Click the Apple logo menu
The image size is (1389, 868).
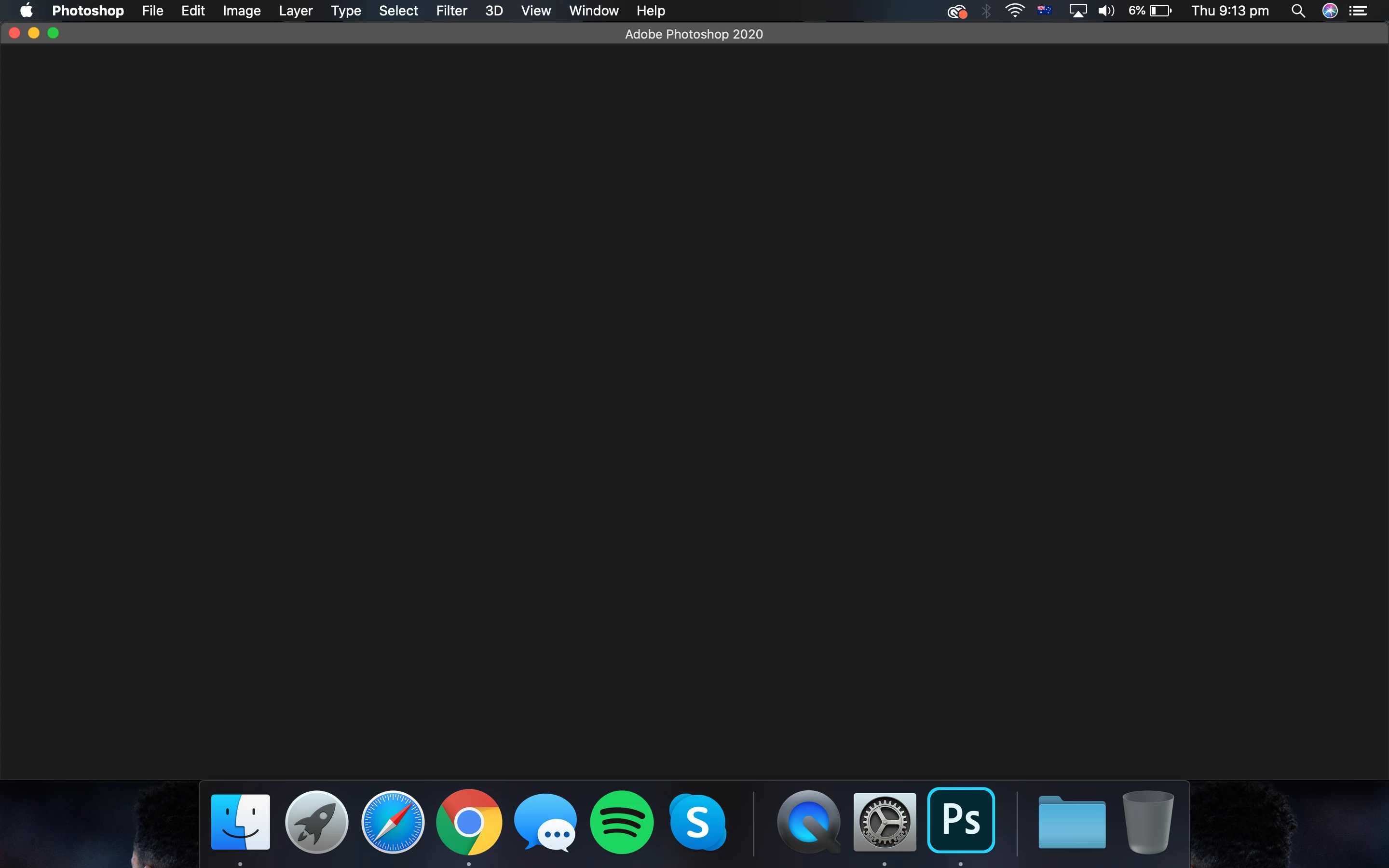click(26, 11)
